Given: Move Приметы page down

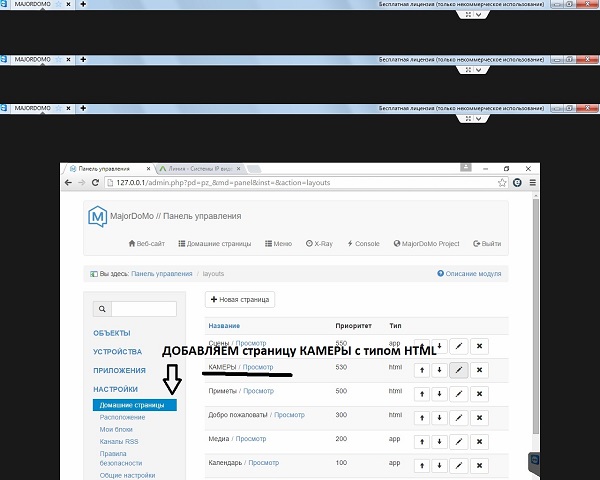Looking at the screenshot, I should click(439, 394).
